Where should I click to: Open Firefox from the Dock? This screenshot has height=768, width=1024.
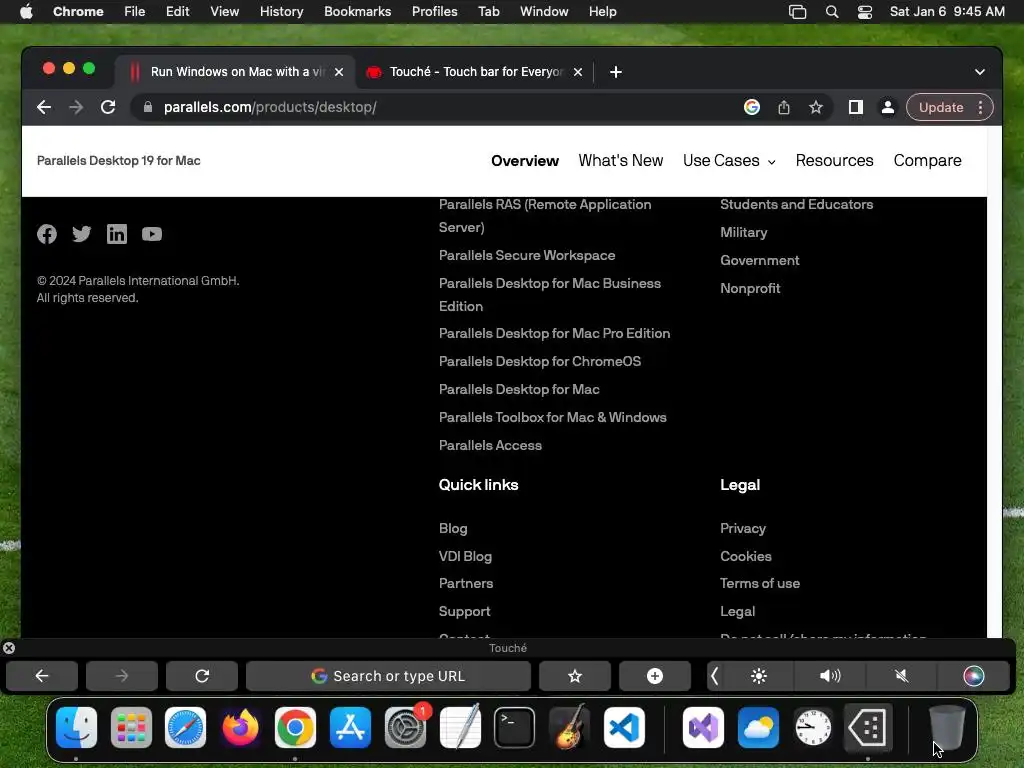pyautogui.click(x=240, y=727)
